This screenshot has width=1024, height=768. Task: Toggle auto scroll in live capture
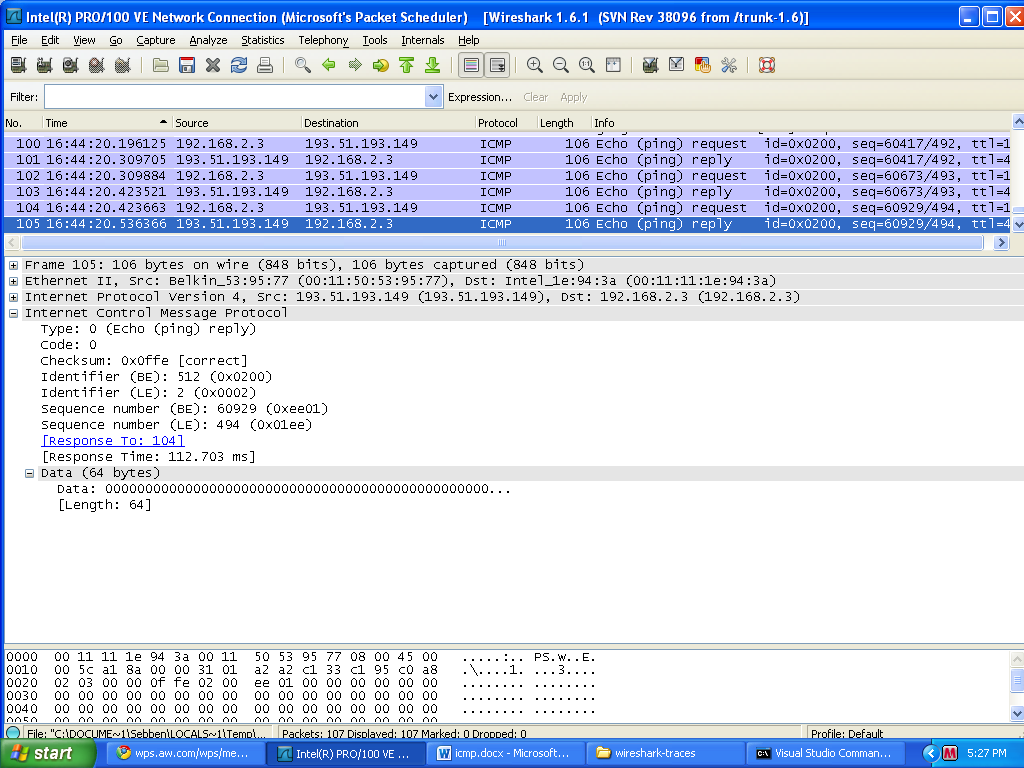(497, 65)
